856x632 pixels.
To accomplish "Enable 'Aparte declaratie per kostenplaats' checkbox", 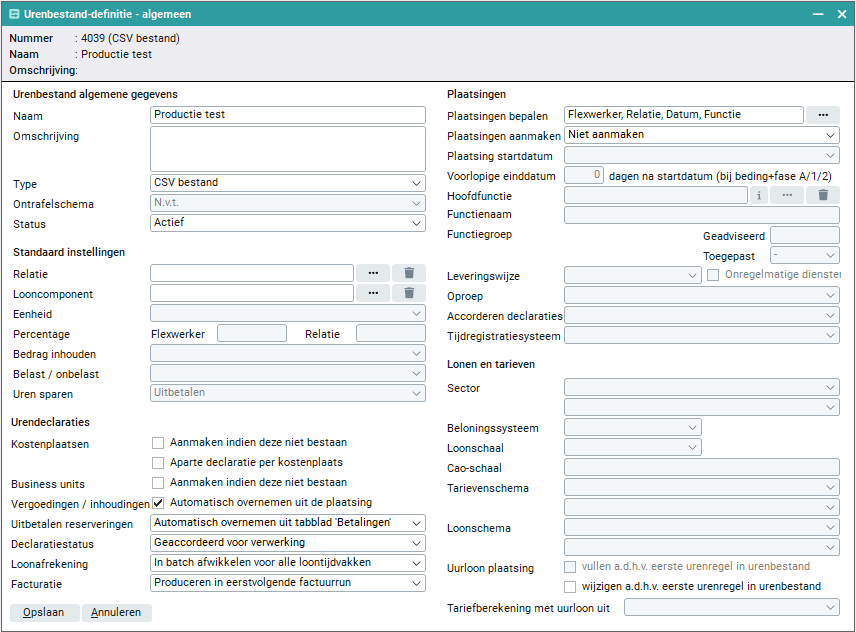I will (x=158, y=463).
